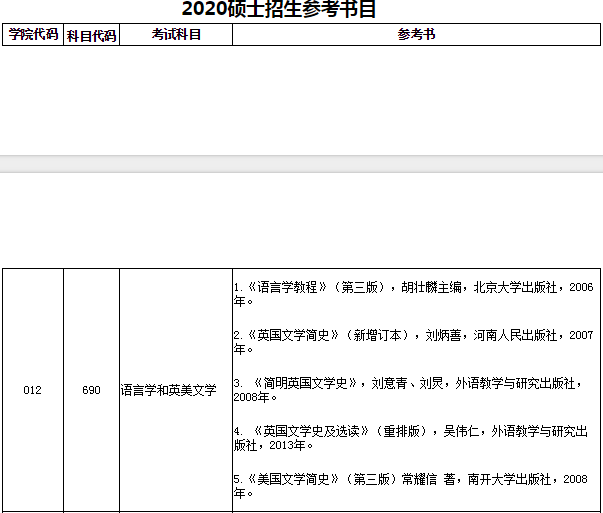Viewport: 603px width, 513px height.
Task: Select the 科目代码 header cell
Action: click(91, 35)
